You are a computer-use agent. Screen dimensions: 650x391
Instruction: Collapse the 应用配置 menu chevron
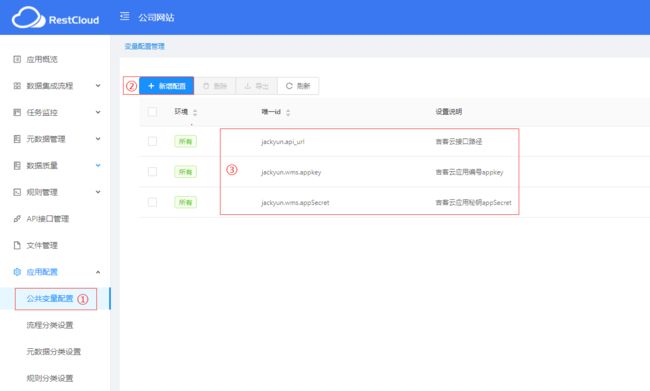click(x=98, y=272)
